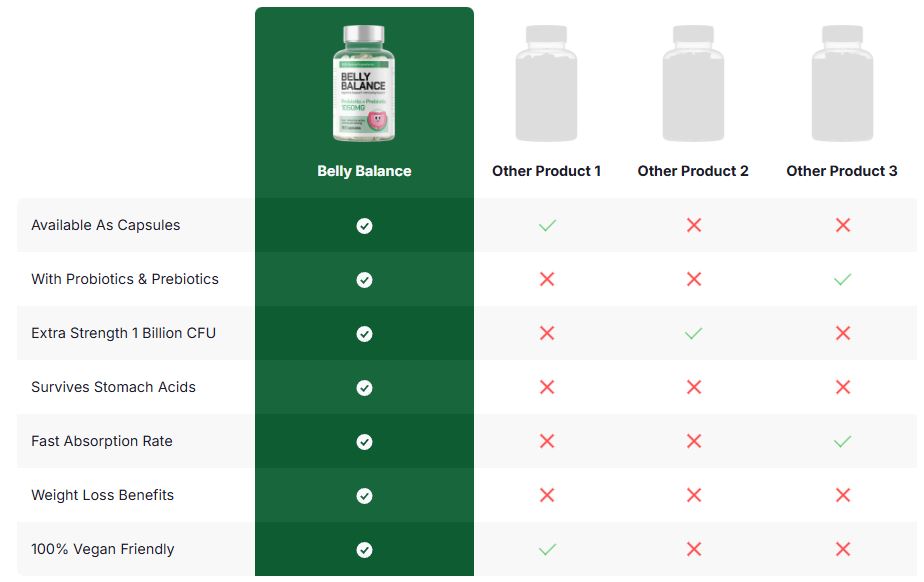
Task: Click the Other Product 3 bottle placeholder
Action: (842, 83)
